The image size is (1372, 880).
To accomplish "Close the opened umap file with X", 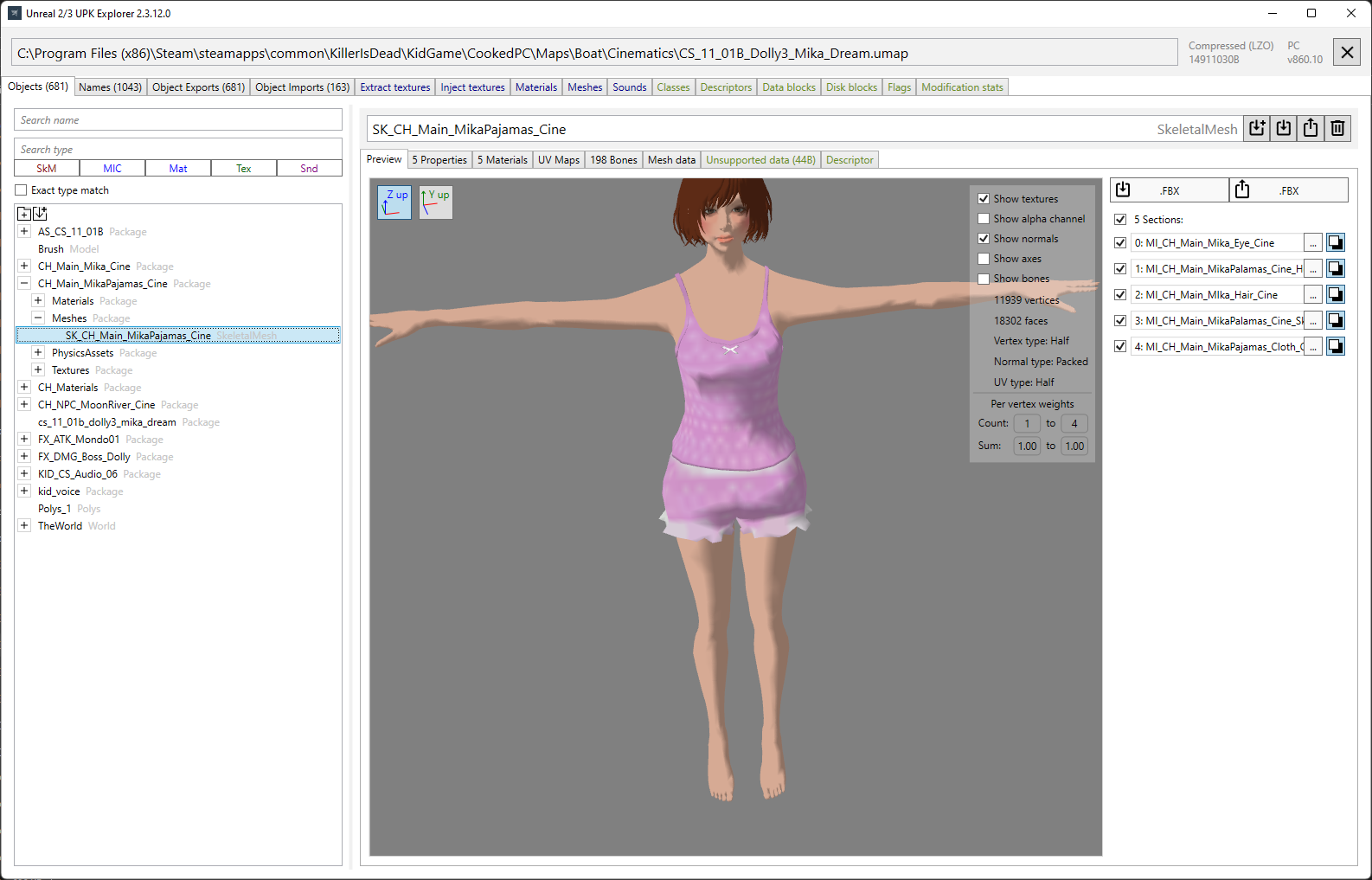I will coord(1347,53).
